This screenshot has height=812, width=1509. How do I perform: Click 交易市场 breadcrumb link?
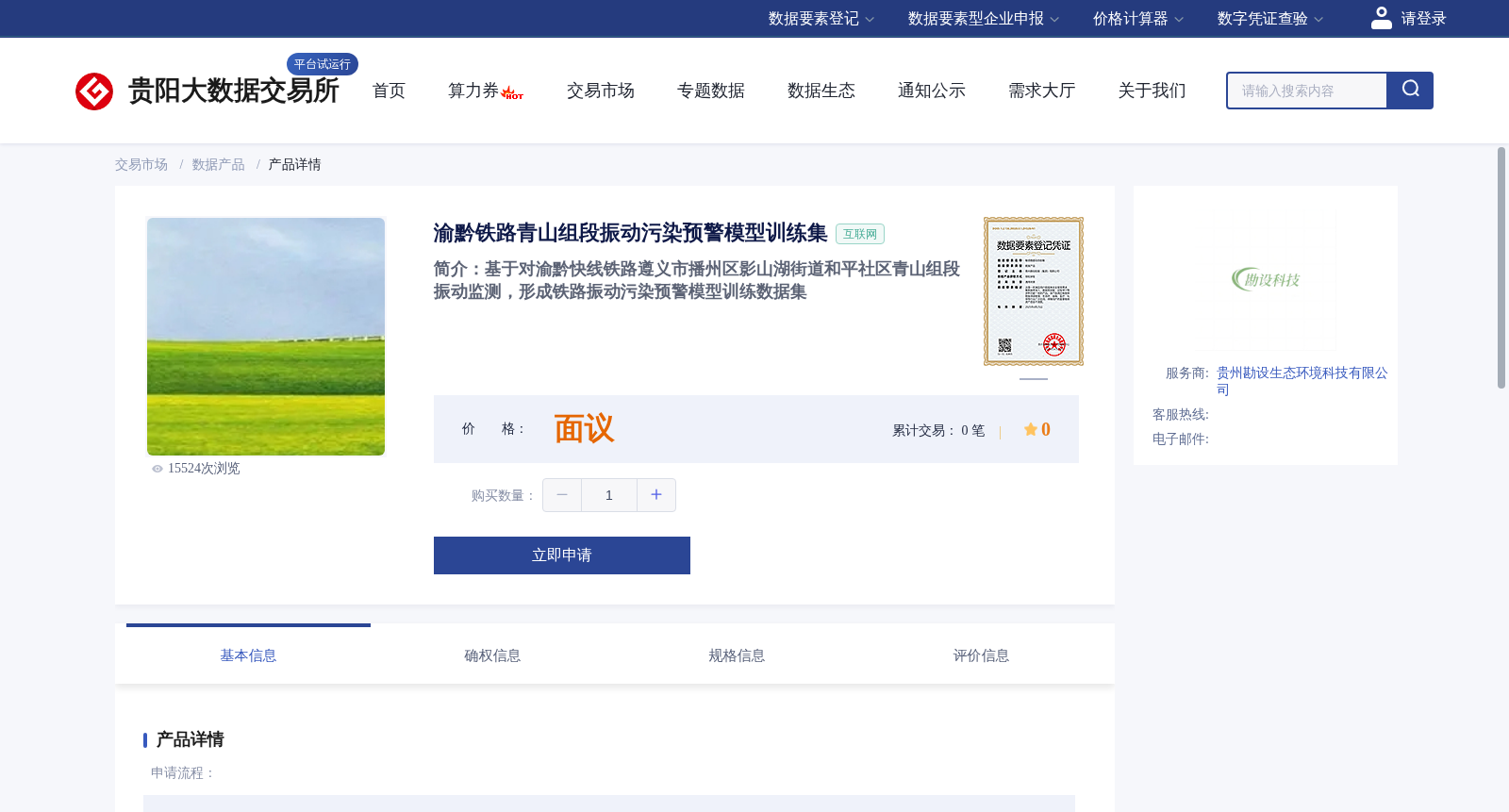click(141, 165)
